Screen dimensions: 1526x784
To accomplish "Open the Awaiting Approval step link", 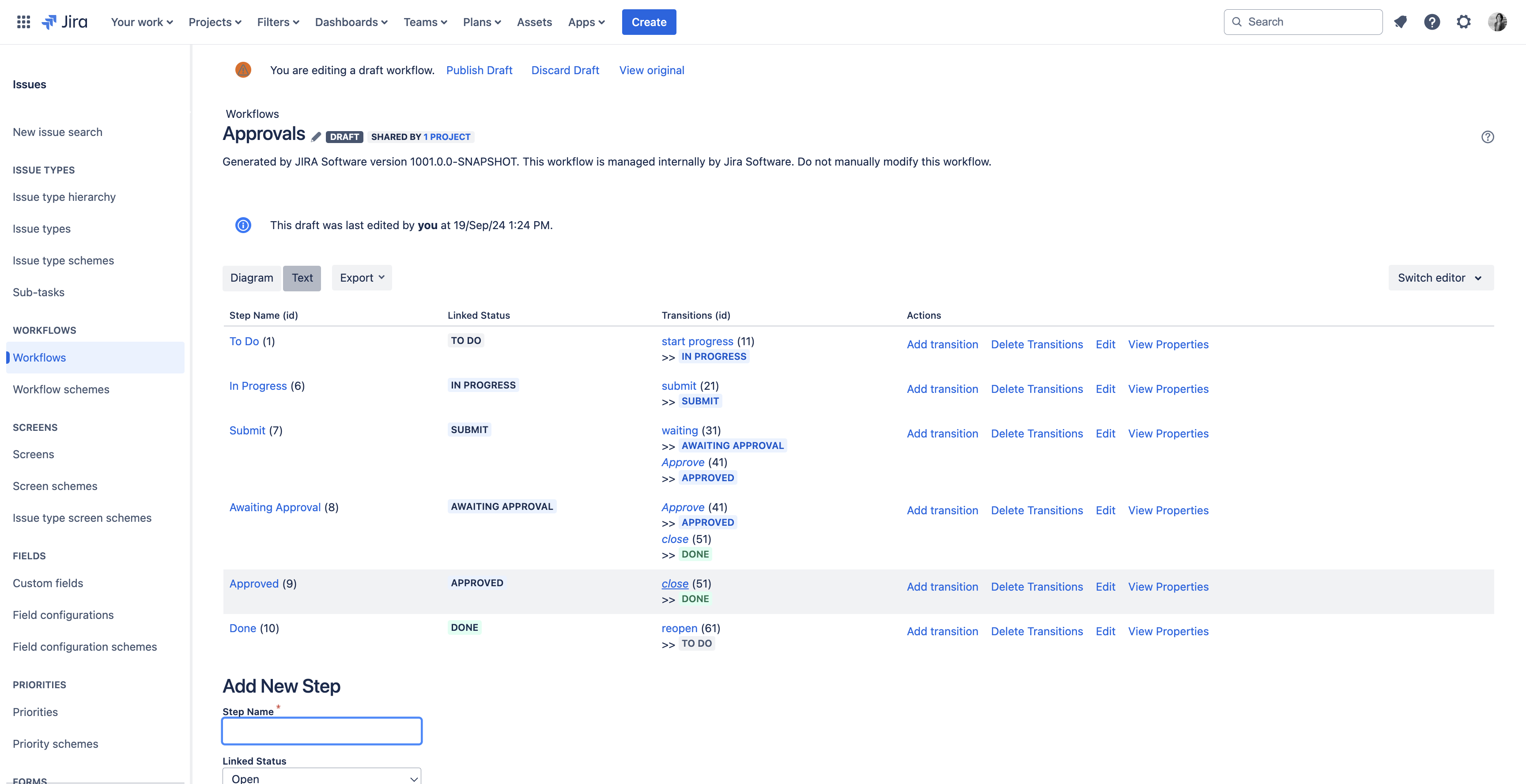I will [x=275, y=508].
